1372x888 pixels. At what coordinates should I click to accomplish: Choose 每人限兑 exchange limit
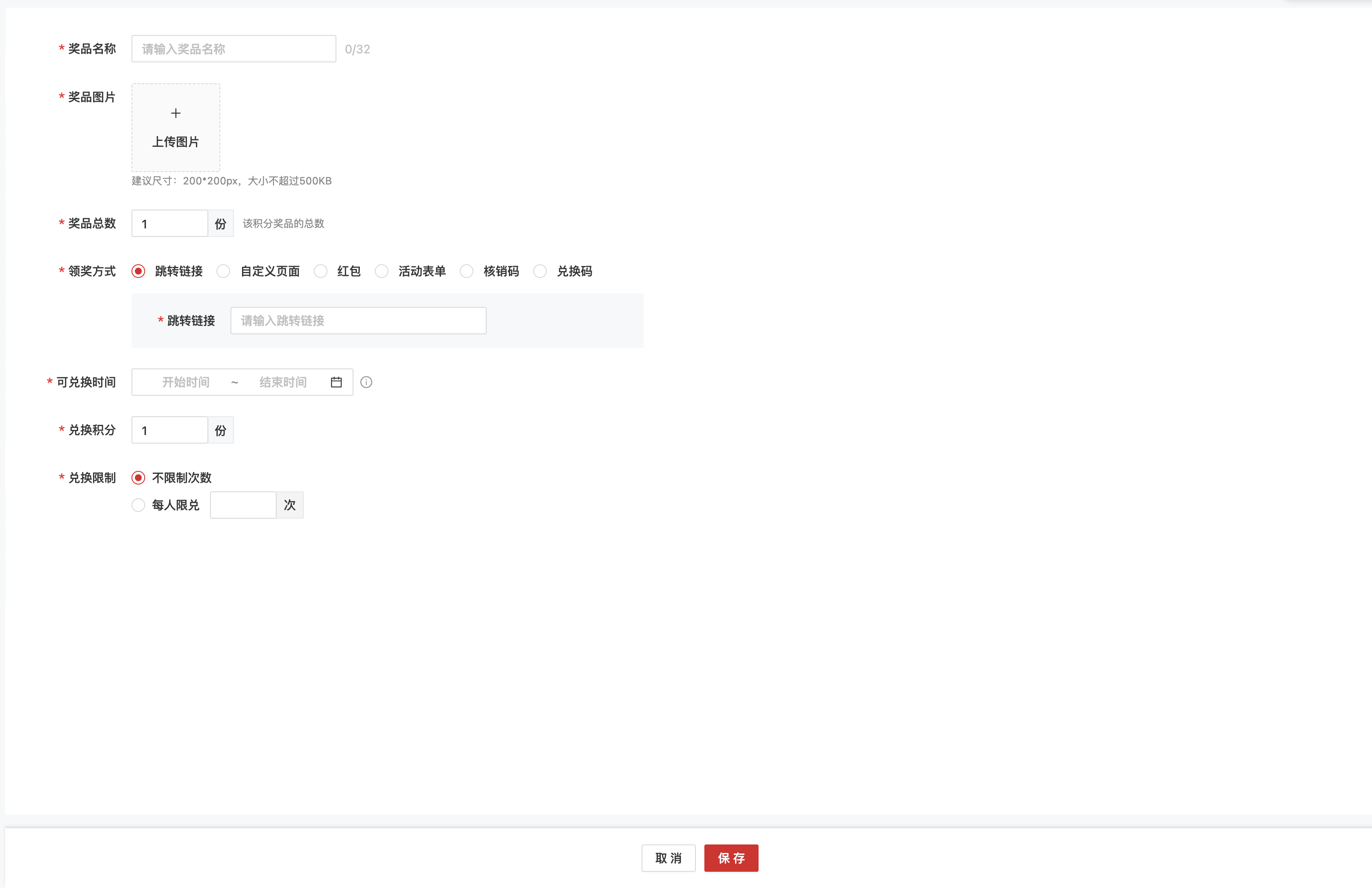tap(138, 505)
